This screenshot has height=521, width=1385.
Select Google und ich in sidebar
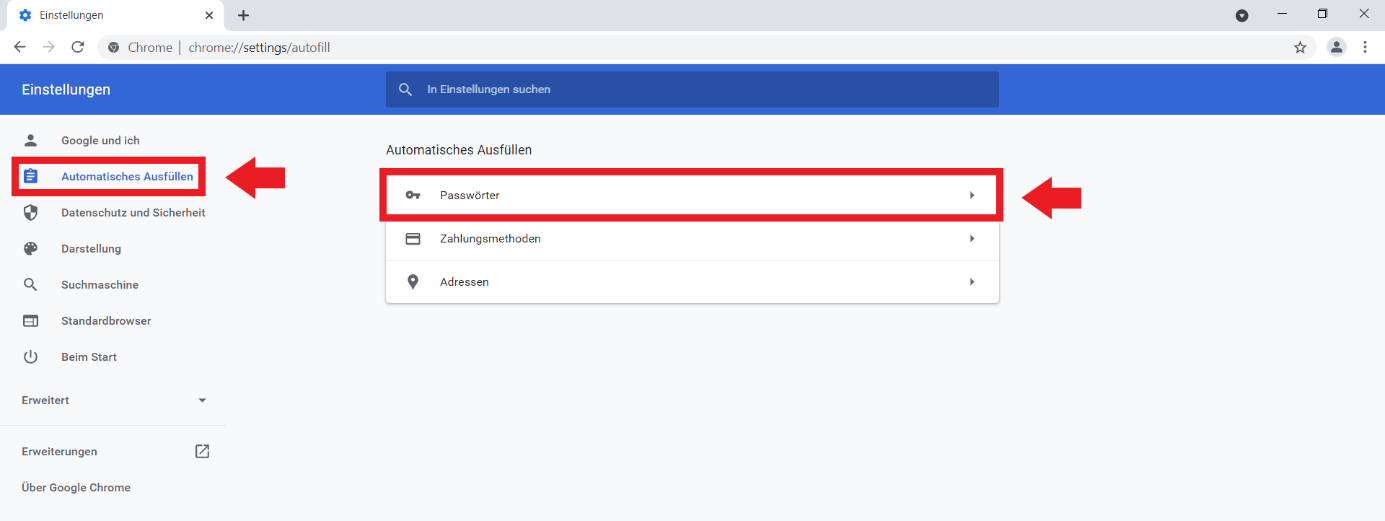click(100, 140)
